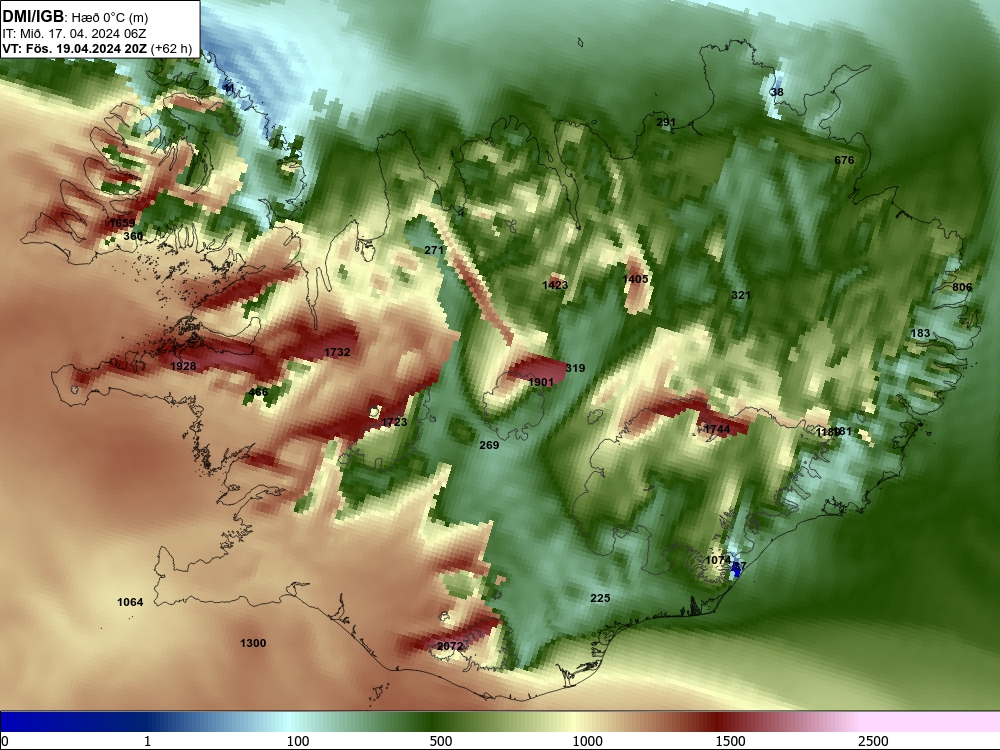The height and width of the screenshot is (750, 1000).
Task: Click the map value 183
Action: tap(920, 333)
